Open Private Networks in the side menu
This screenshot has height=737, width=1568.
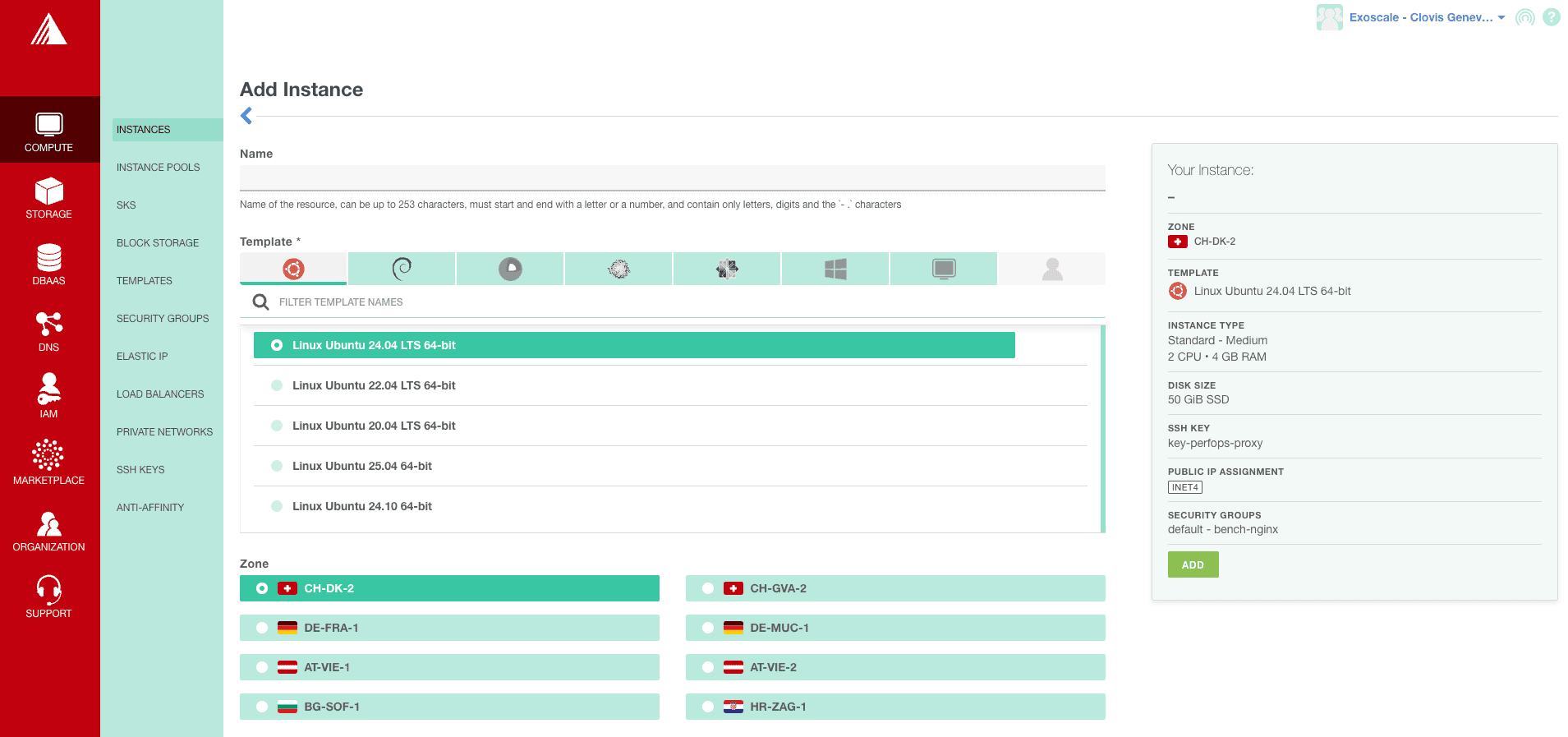click(164, 432)
